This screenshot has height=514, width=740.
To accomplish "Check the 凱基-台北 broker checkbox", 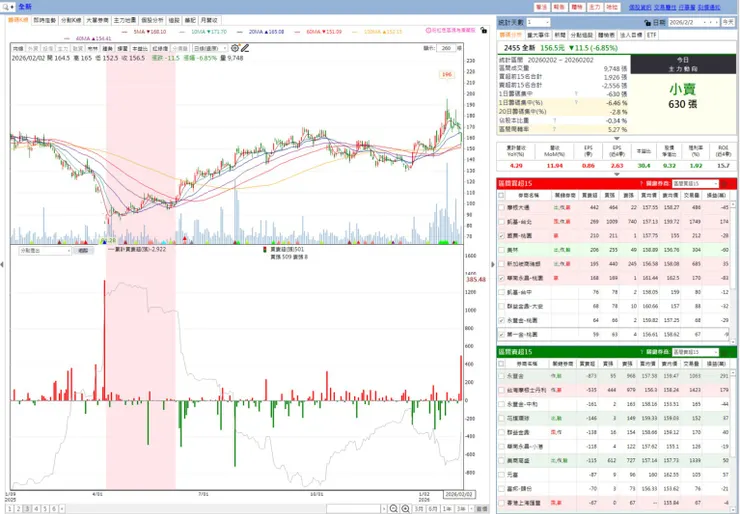I will (x=501, y=221).
